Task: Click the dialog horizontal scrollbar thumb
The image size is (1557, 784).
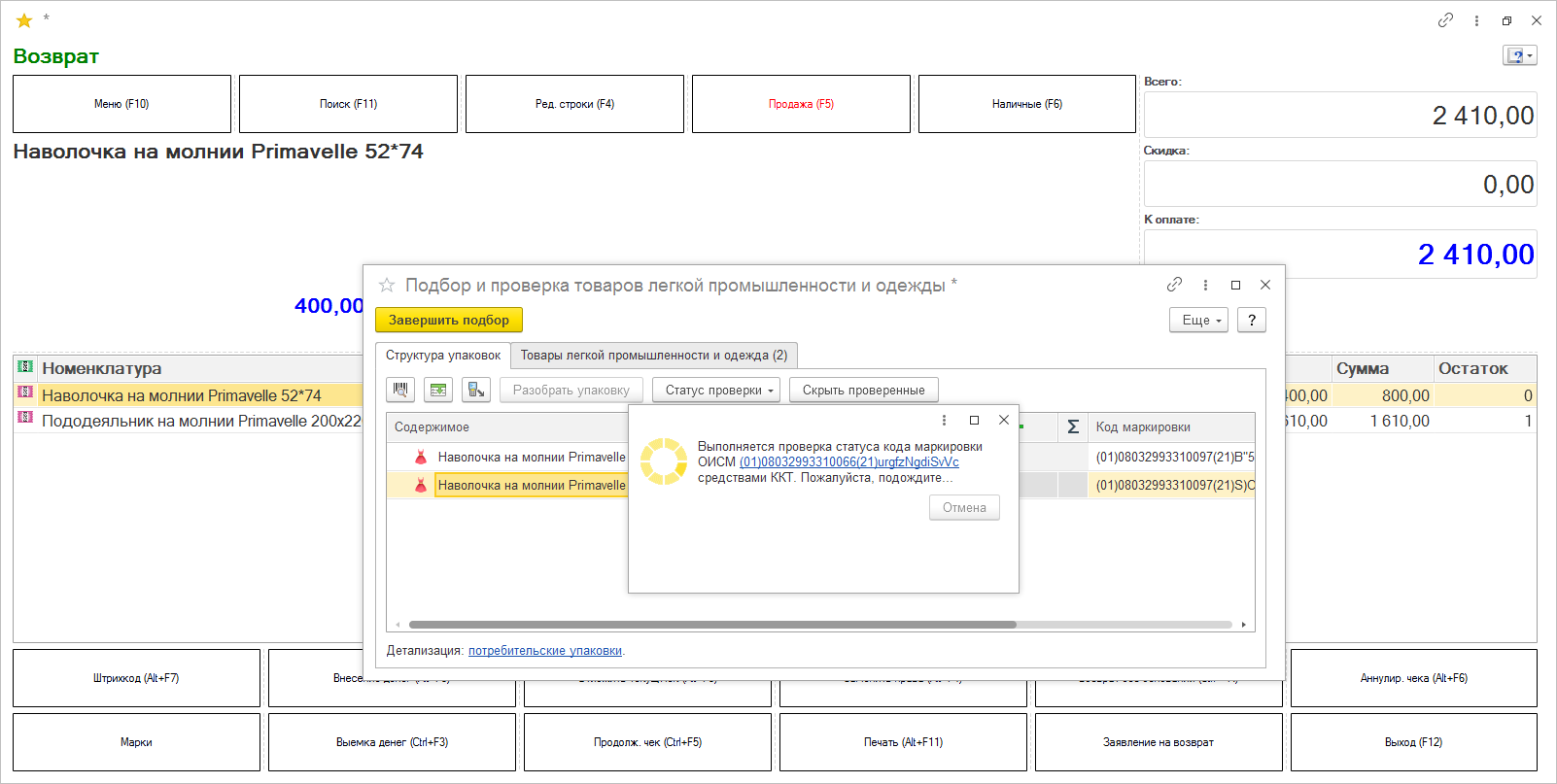Action: tap(712, 625)
